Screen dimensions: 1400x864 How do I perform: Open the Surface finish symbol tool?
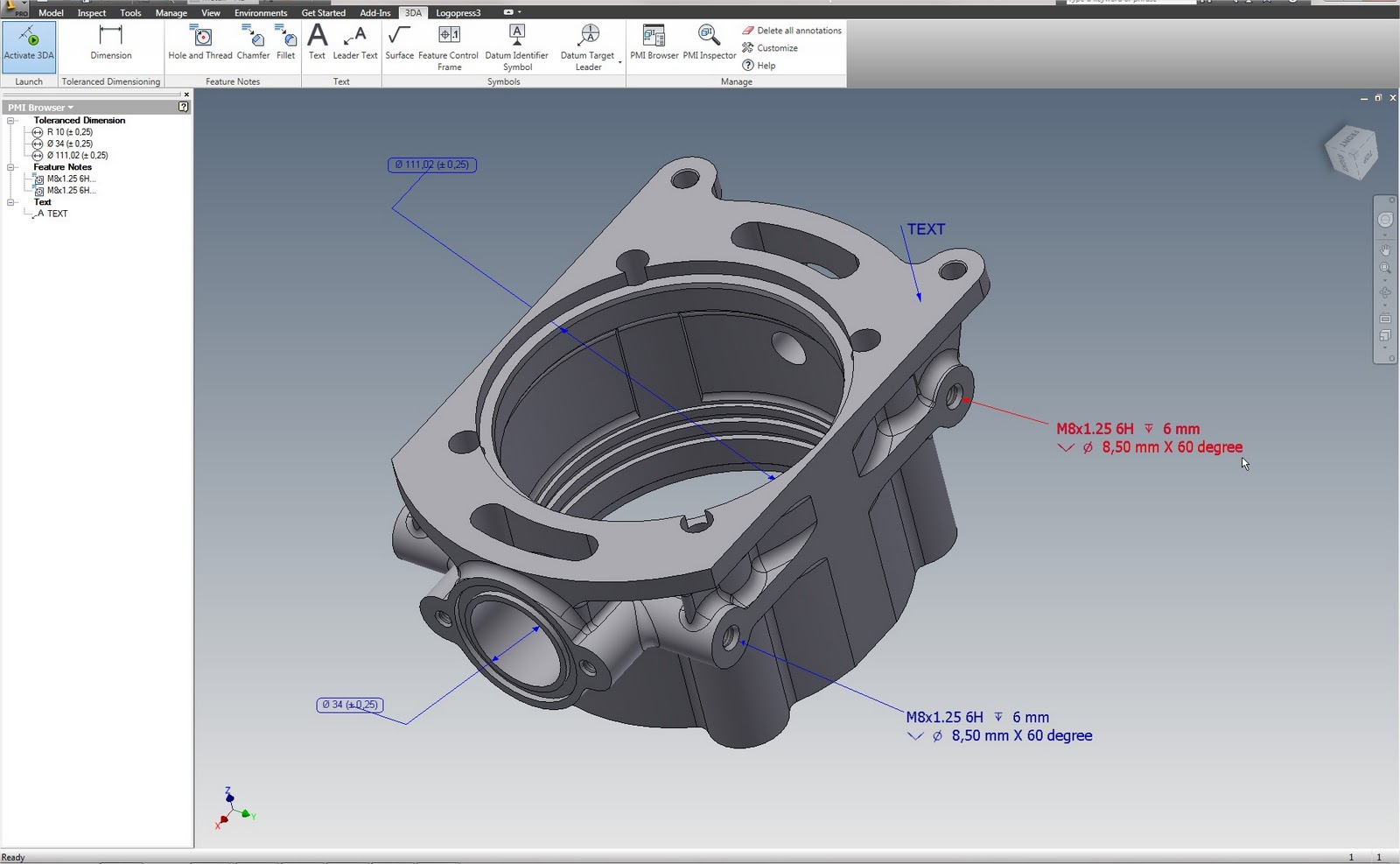point(399,39)
